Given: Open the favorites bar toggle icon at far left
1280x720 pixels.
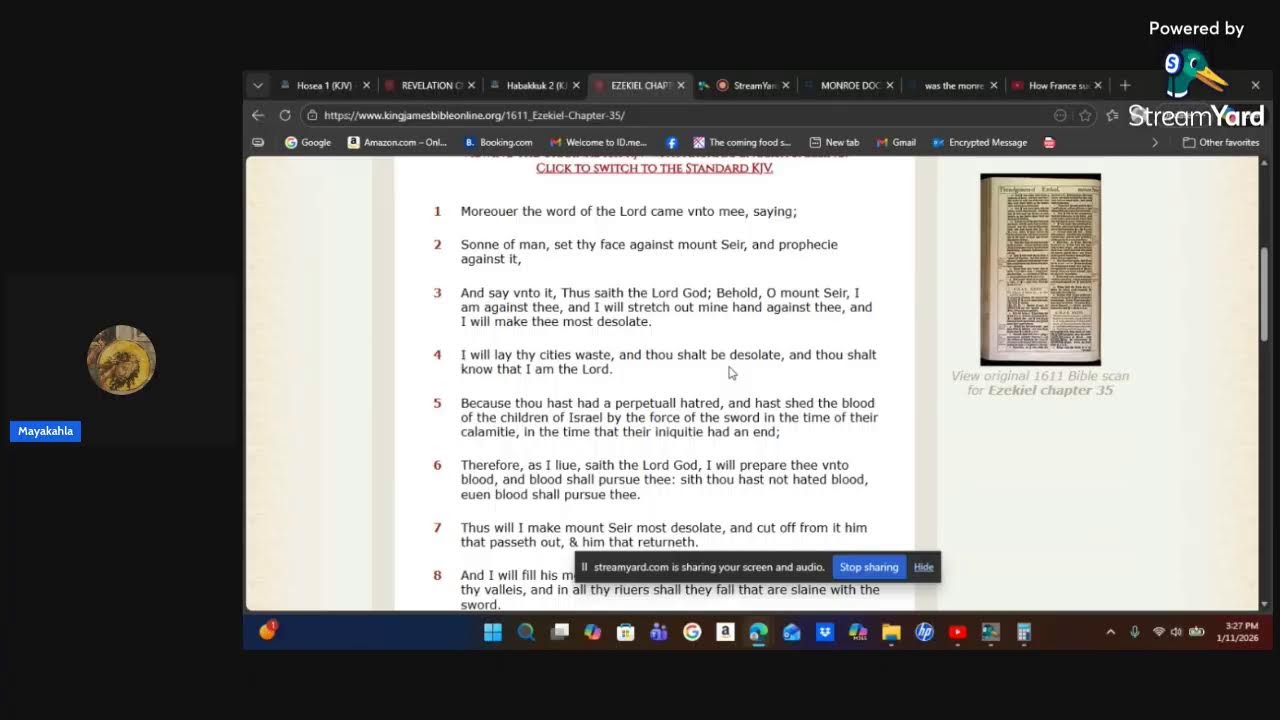Looking at the screenshot, I should 258,142.
